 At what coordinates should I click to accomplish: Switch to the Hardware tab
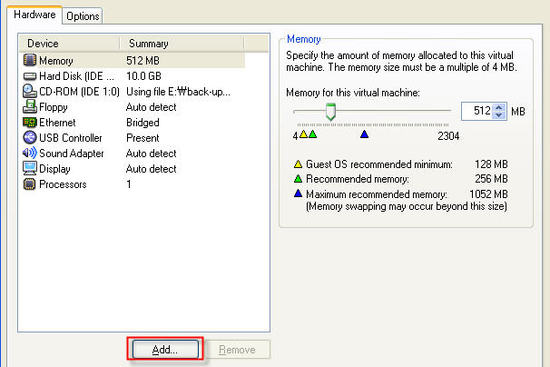35,15
